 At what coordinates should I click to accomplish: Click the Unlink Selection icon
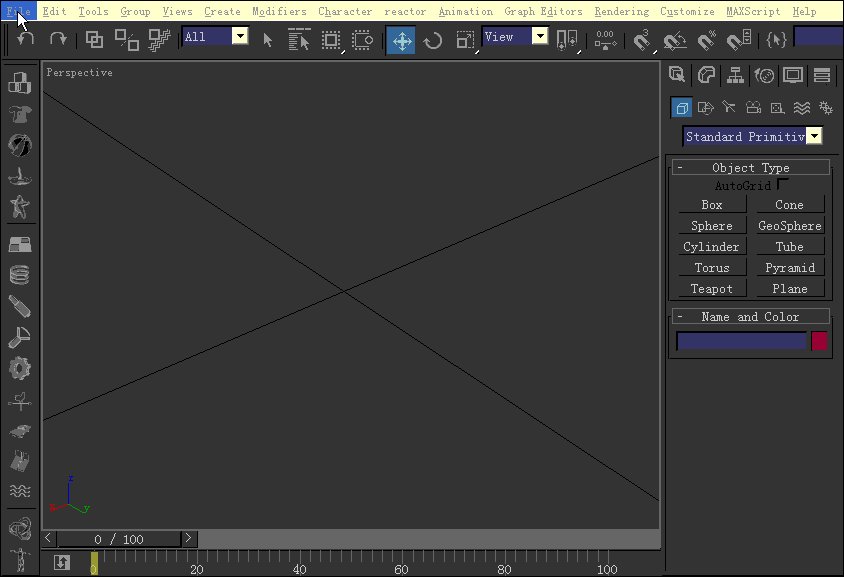[x=127, y=40]
